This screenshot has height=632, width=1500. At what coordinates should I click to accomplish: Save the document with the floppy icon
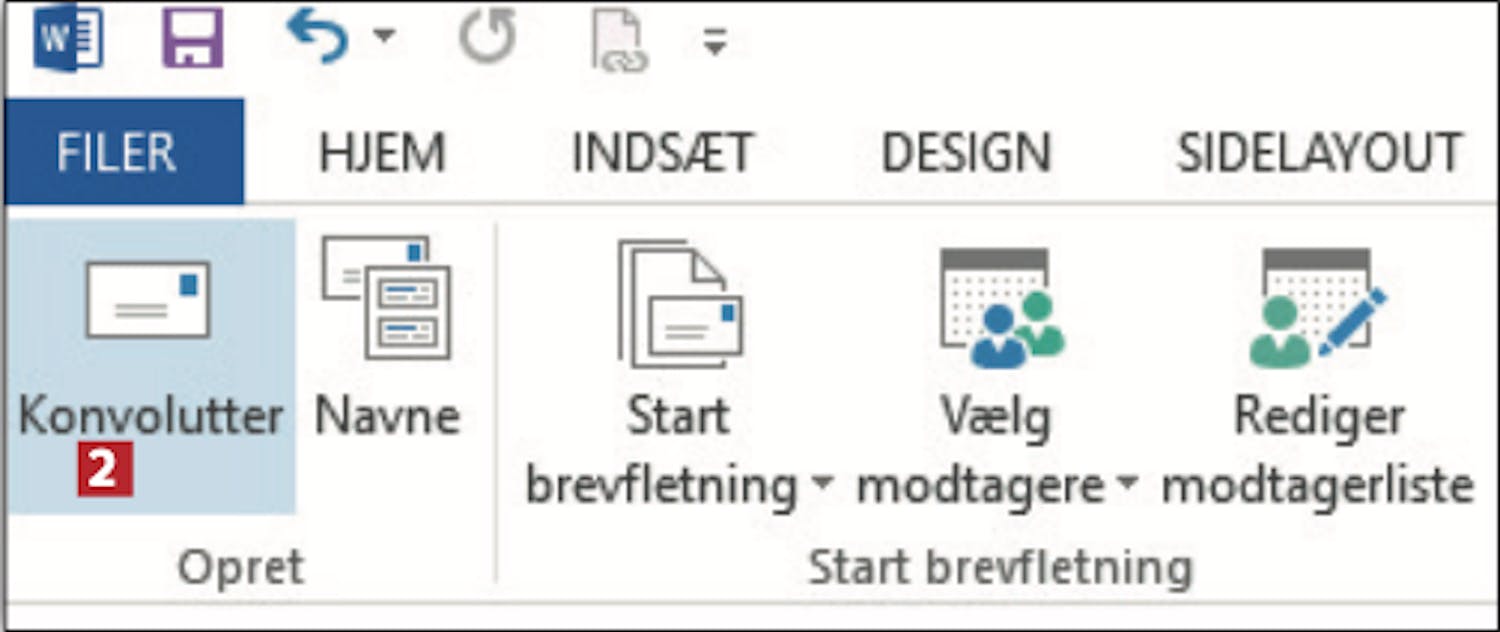(192, 39)
